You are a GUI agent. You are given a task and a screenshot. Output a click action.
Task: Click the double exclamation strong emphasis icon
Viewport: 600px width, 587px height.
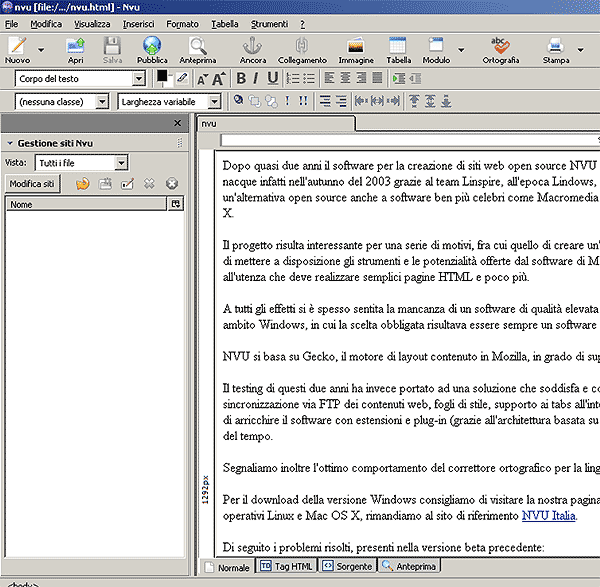click(x=303, y=101)
